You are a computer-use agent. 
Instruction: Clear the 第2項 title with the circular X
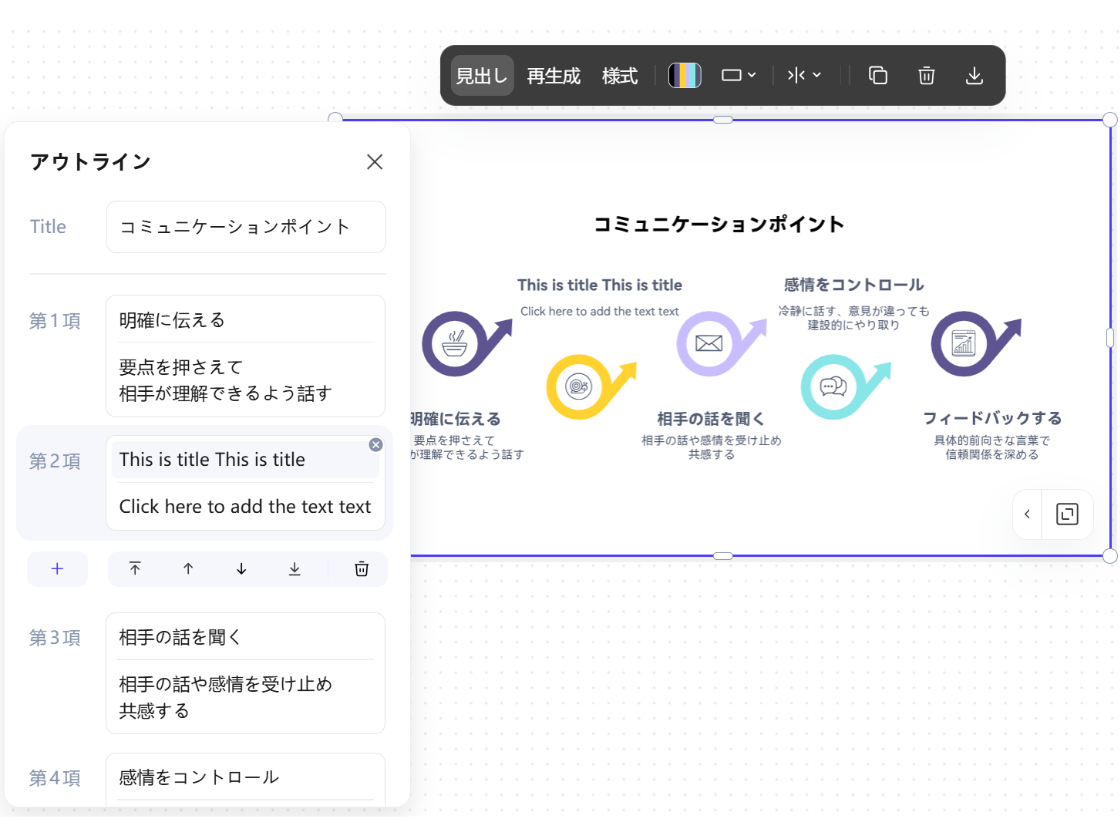click(x=375, y=444)
